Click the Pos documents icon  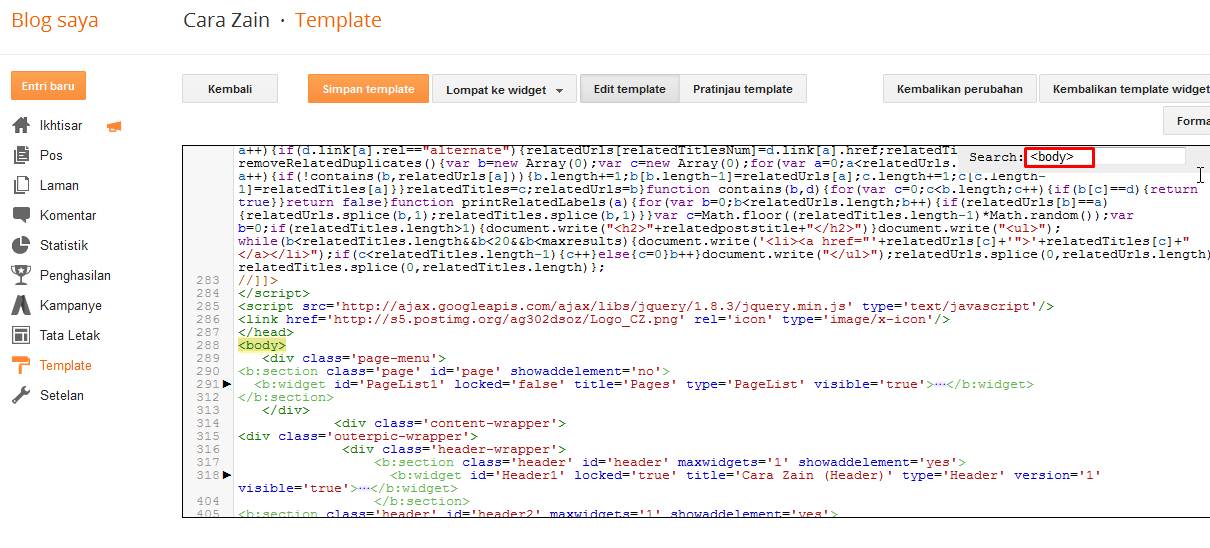(20, 156)
